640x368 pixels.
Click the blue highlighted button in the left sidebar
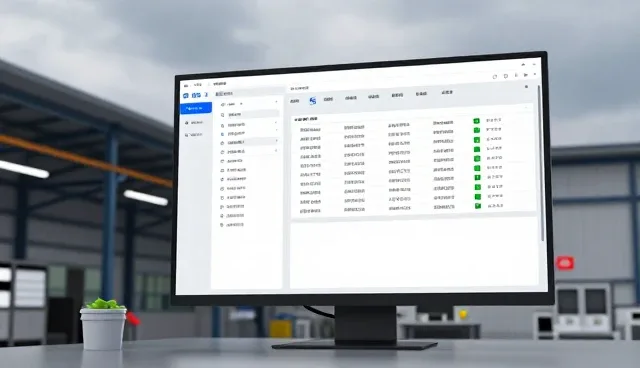pos(196,108)
